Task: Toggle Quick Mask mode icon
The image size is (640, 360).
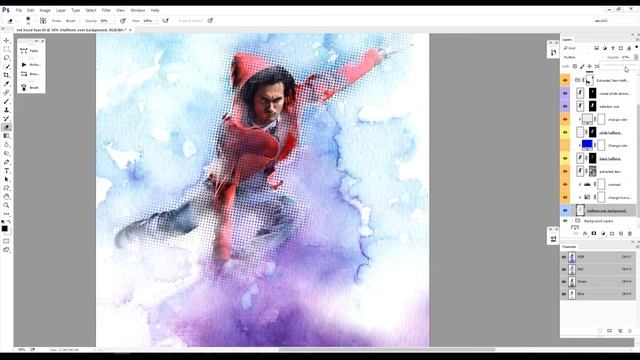Action: pyautogui.click(x=6, y=241)
